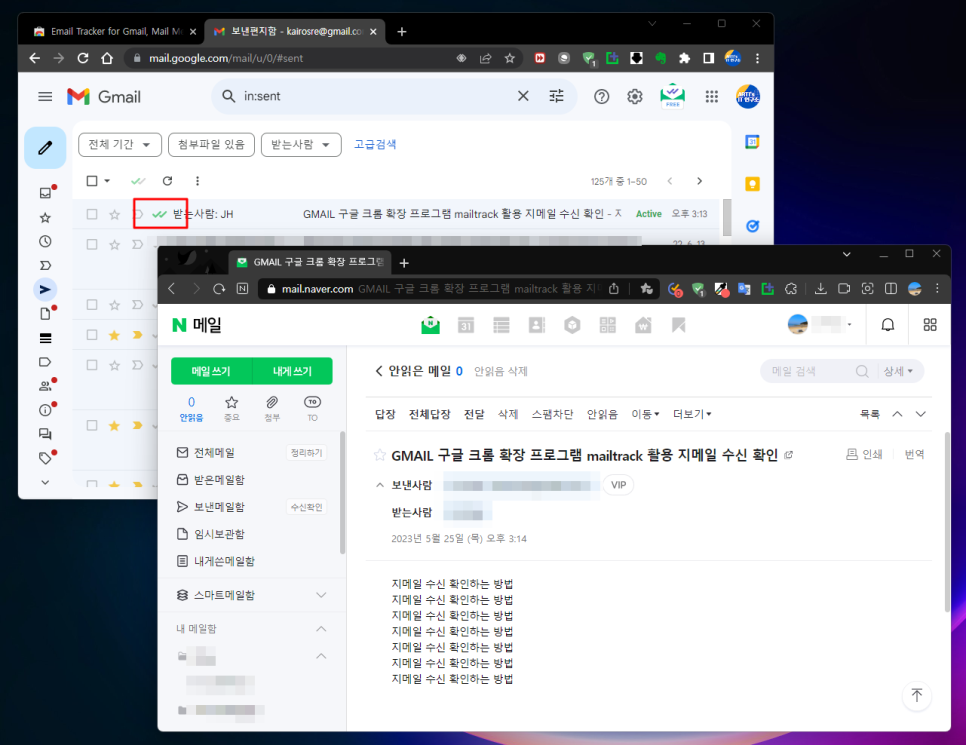Open Google Calendar side panel in Gmail
The width and height of the screenshot is (966, 745).
tap(752, 142)
